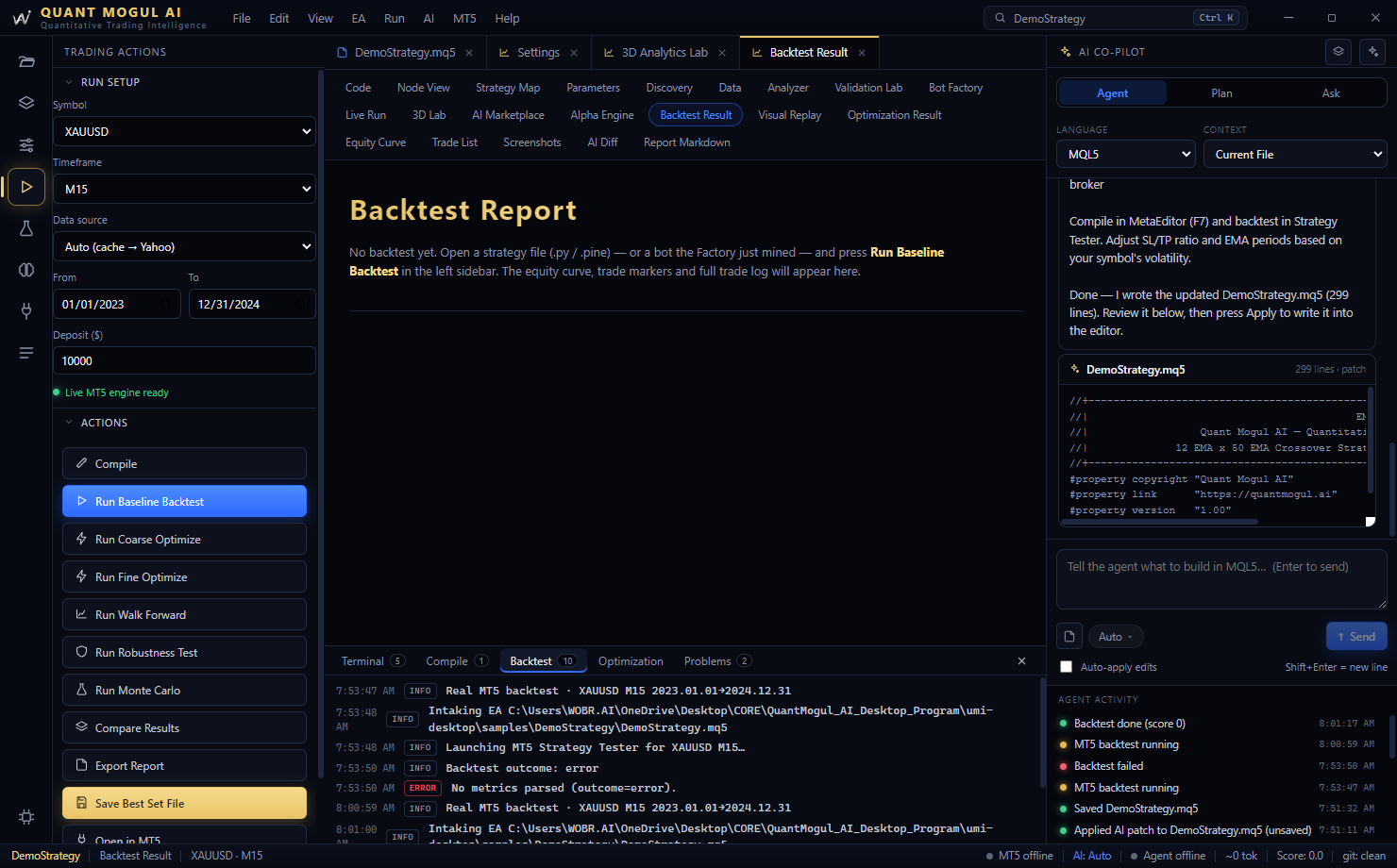
Task: Open the Auto model dropdown
Action: [x=1116, y=636]
